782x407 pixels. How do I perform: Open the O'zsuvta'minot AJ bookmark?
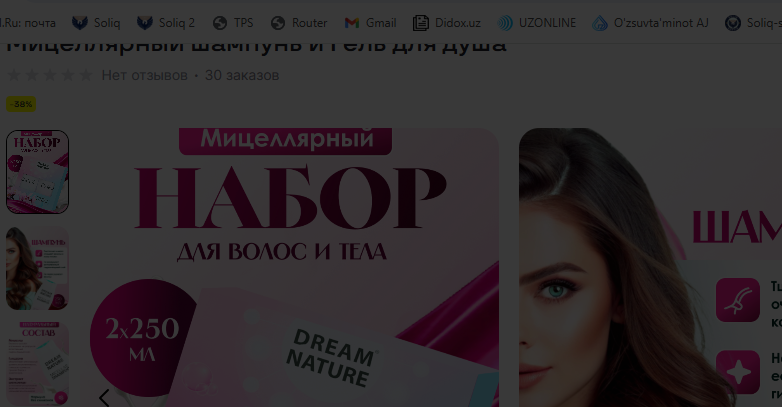(x=650, y=23)
